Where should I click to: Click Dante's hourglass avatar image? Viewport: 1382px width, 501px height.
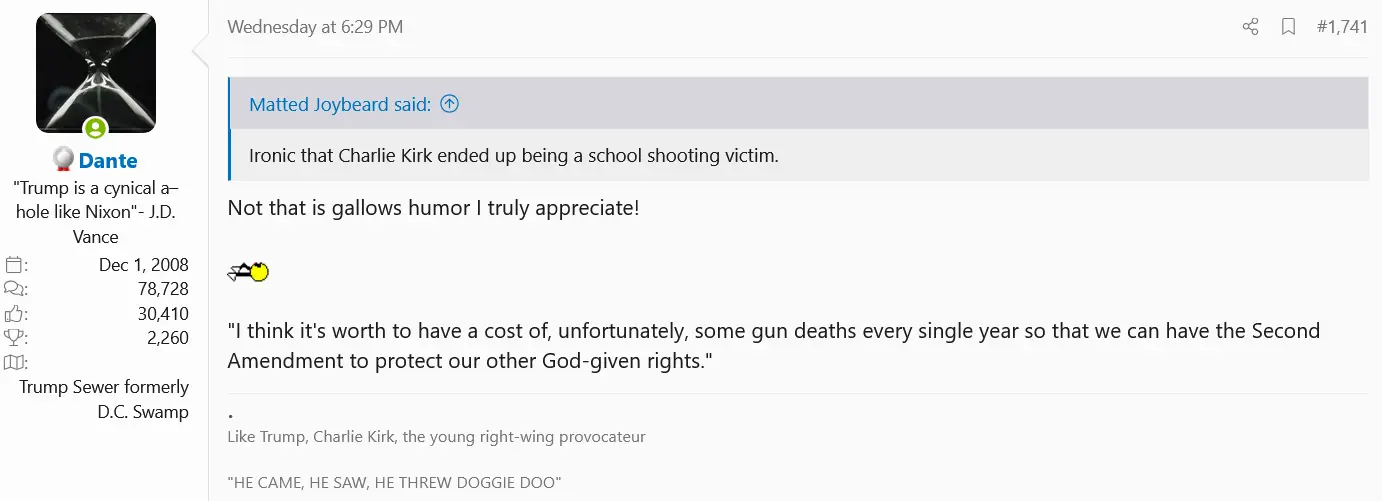pyautogui.click(x=96, y=72)
